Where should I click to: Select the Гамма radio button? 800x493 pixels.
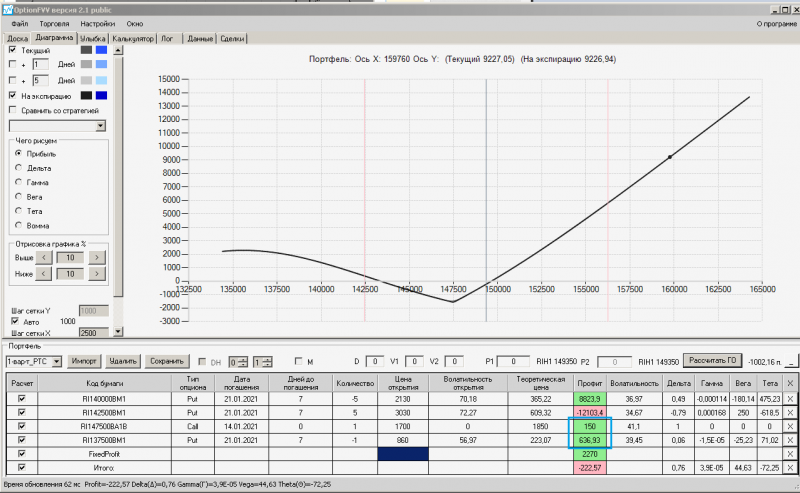coord(18,182)
